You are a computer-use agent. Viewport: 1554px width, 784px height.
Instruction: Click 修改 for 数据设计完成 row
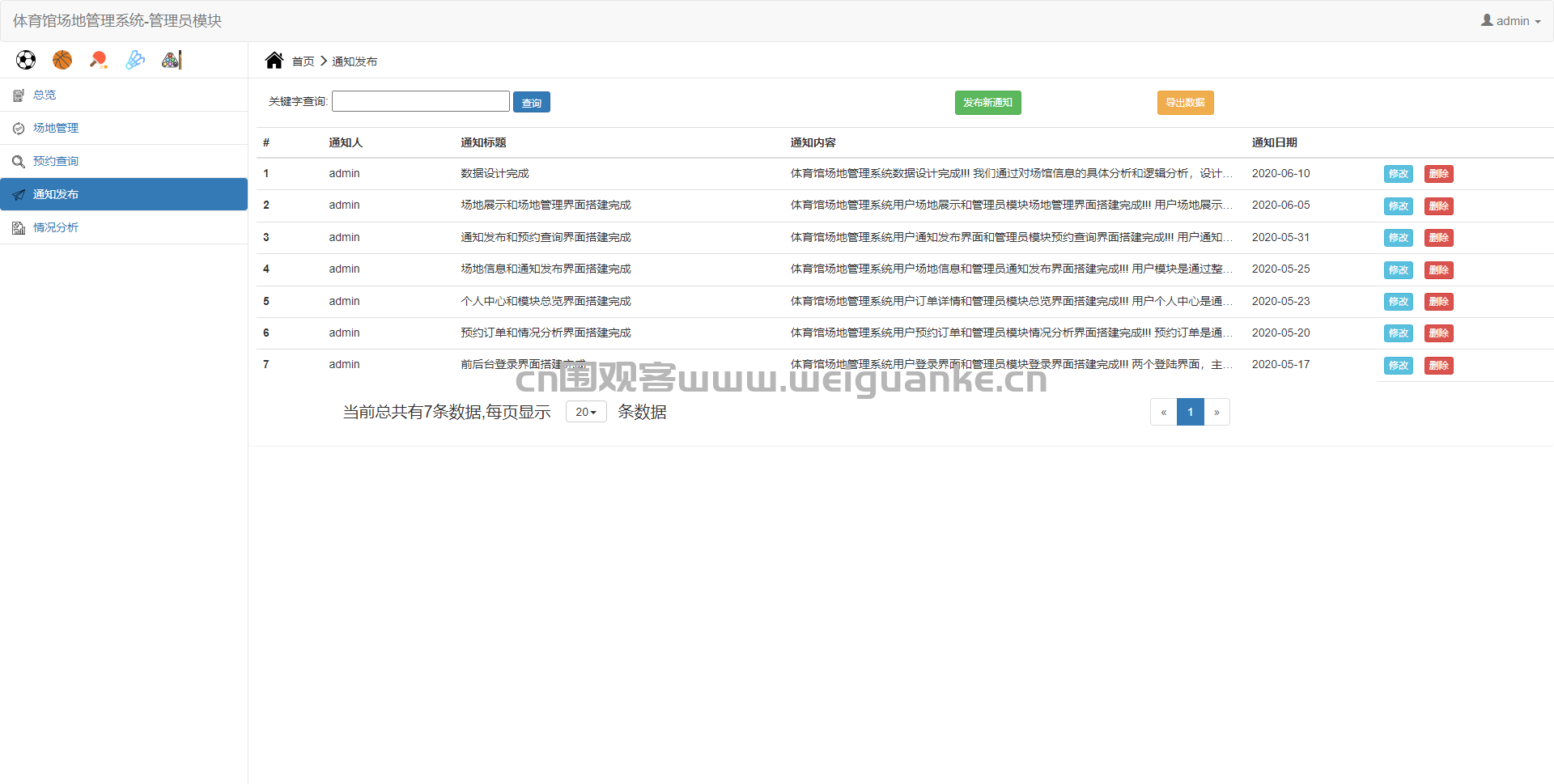point(1398,174)
